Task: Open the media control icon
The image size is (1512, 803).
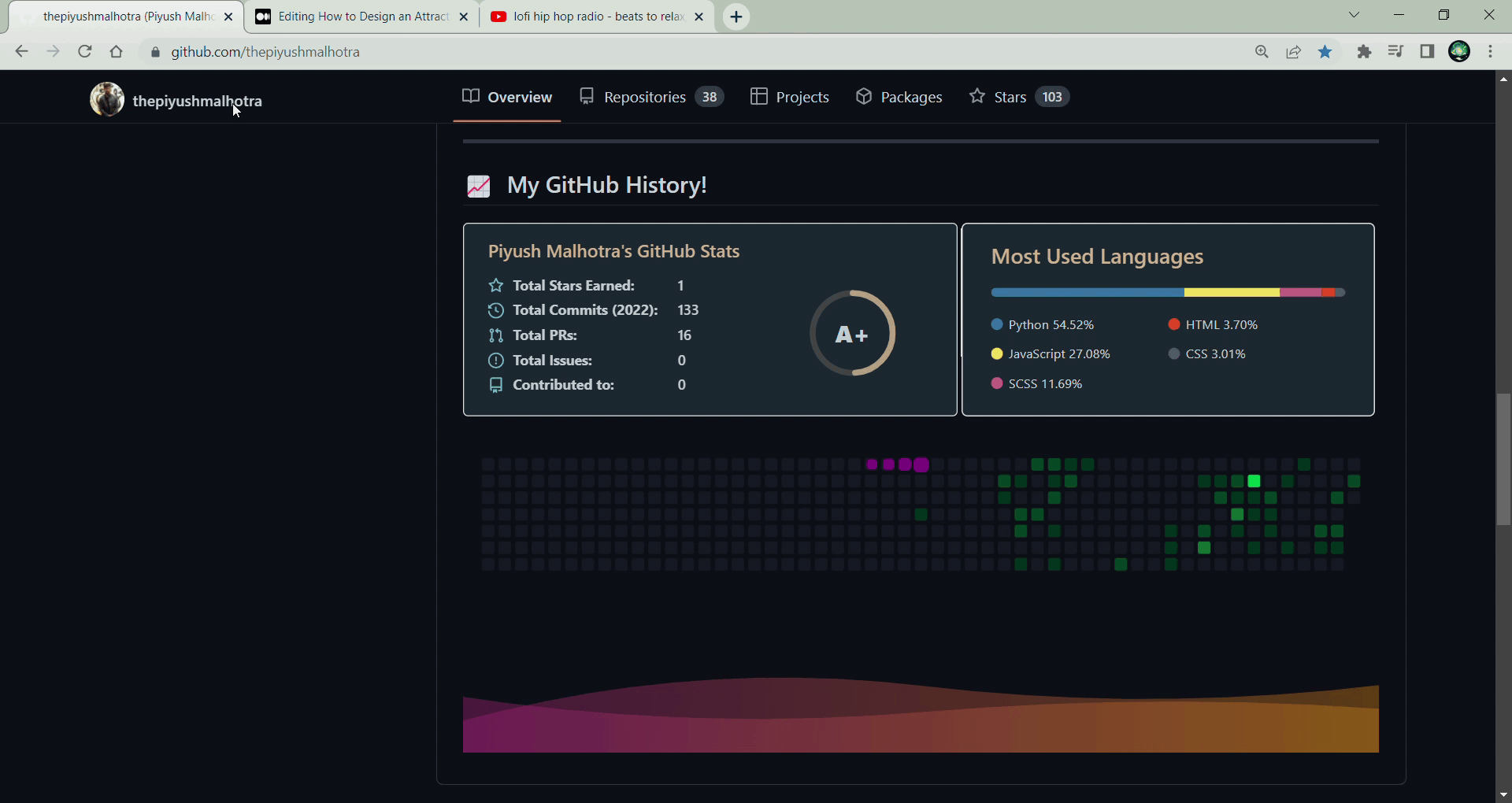Action: click(1395, 52)
